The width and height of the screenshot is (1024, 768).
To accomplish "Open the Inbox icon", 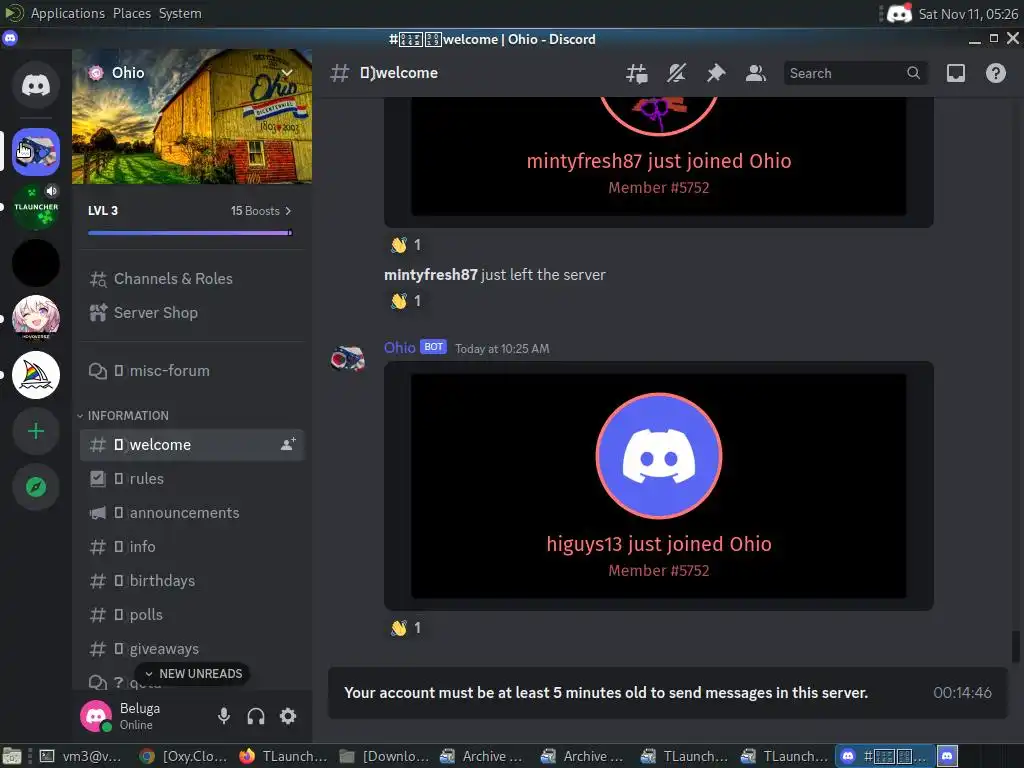I will point(956,73).
